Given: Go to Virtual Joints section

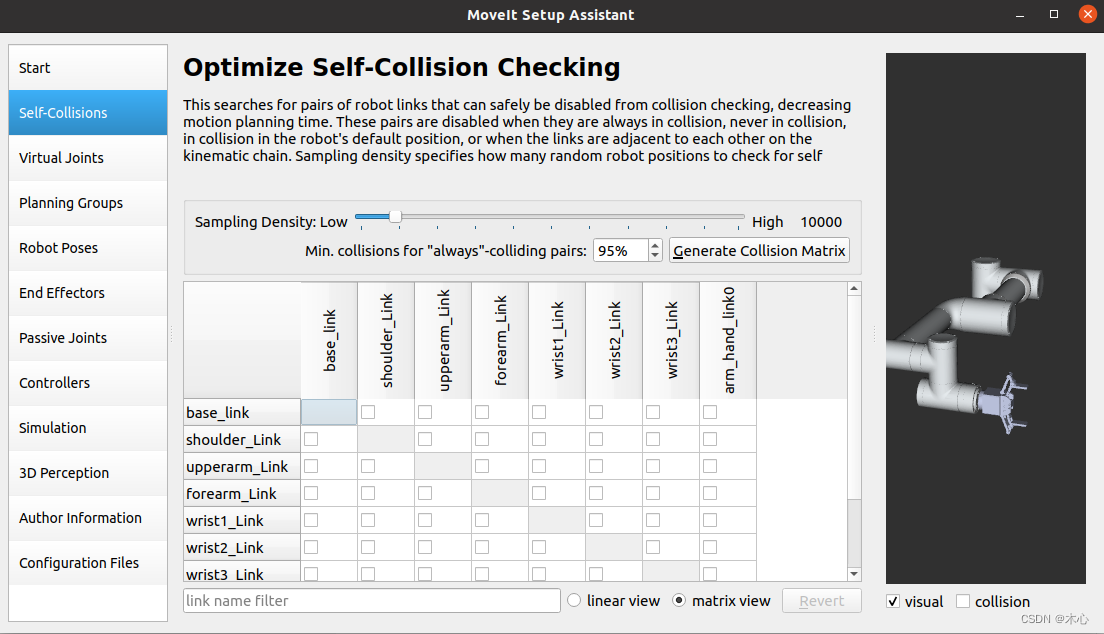Looking at the screenshot, I should click(x=88, y=158).
